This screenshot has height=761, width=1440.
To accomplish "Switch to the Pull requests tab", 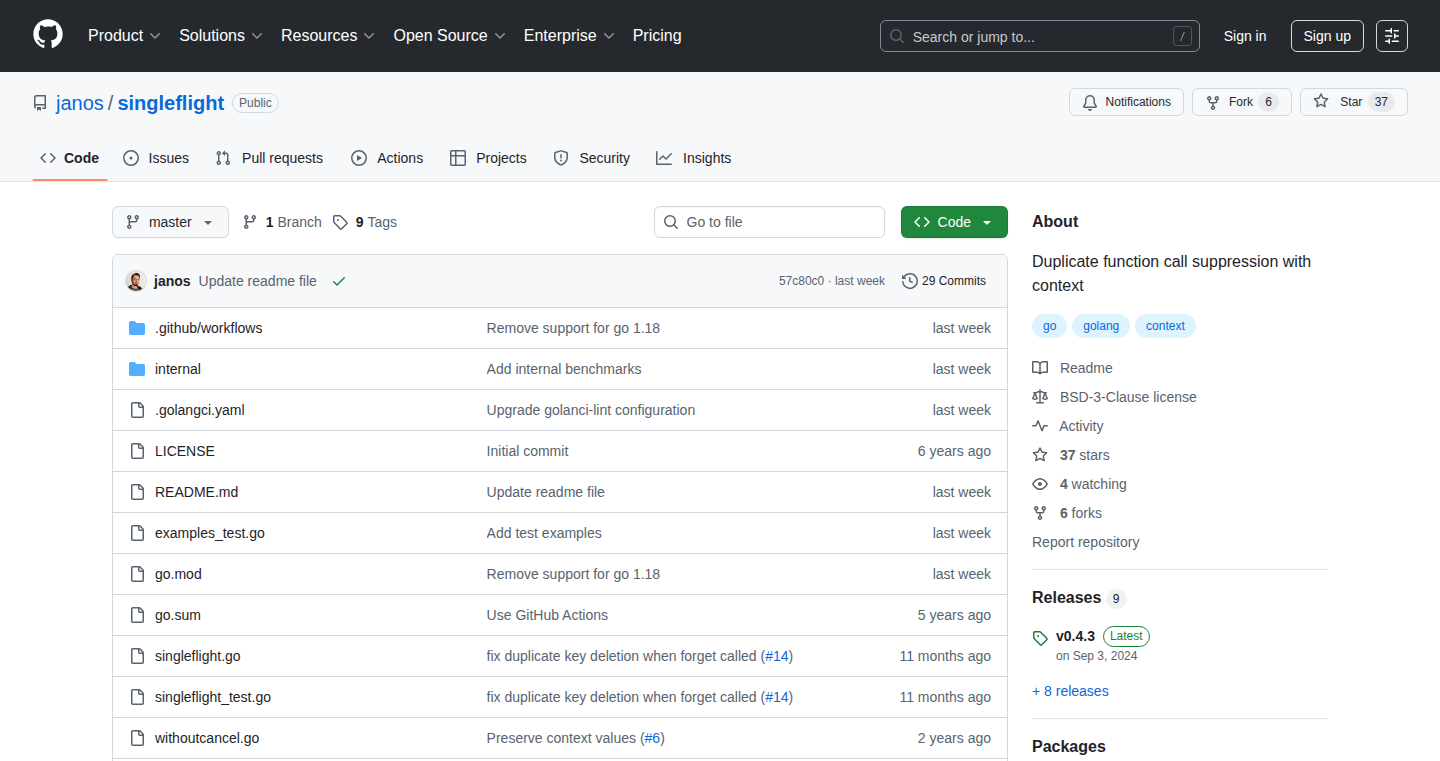I will click(x=269, y=158).
